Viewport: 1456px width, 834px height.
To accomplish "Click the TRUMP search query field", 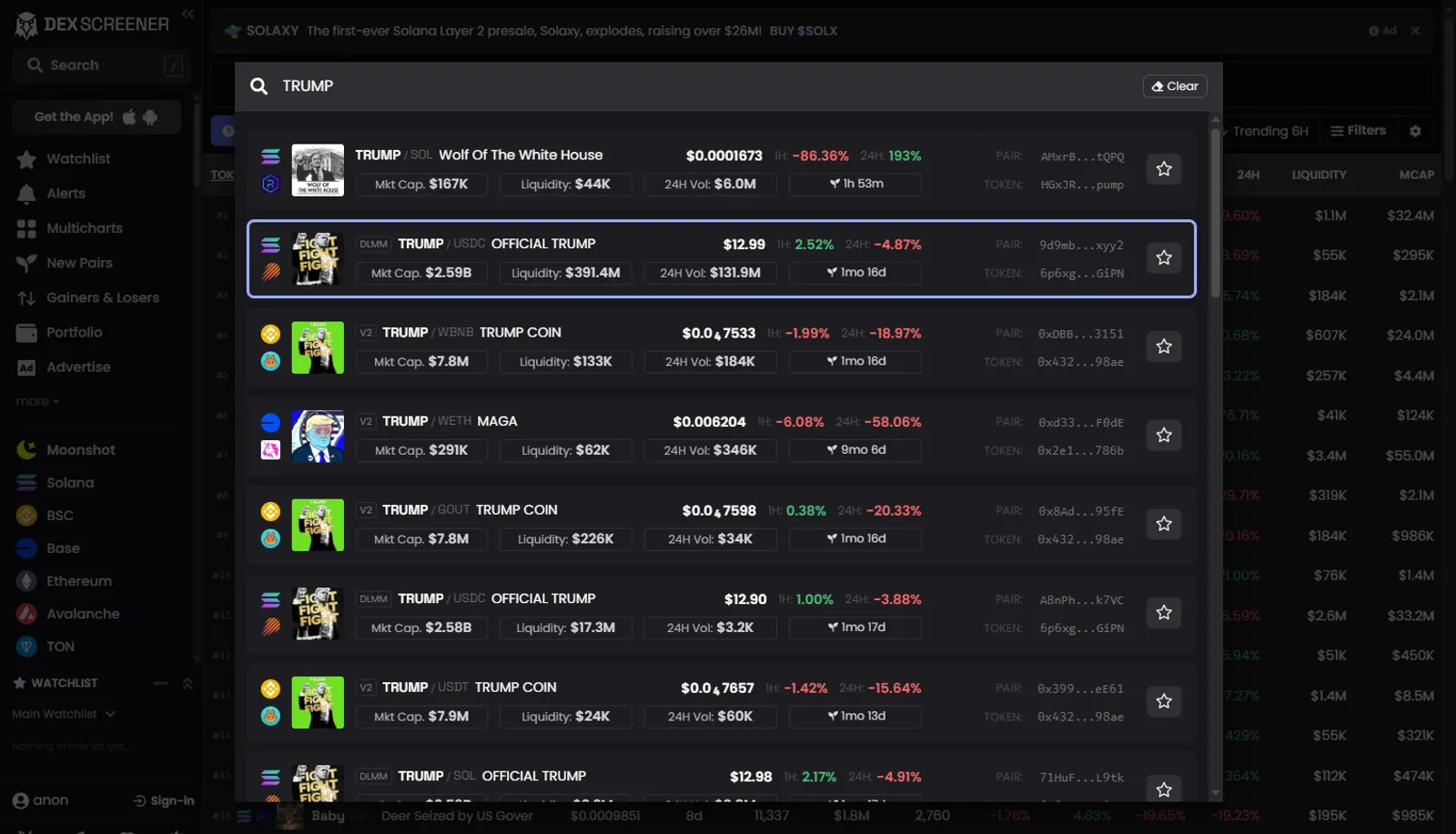I will [x=701, y=86].
